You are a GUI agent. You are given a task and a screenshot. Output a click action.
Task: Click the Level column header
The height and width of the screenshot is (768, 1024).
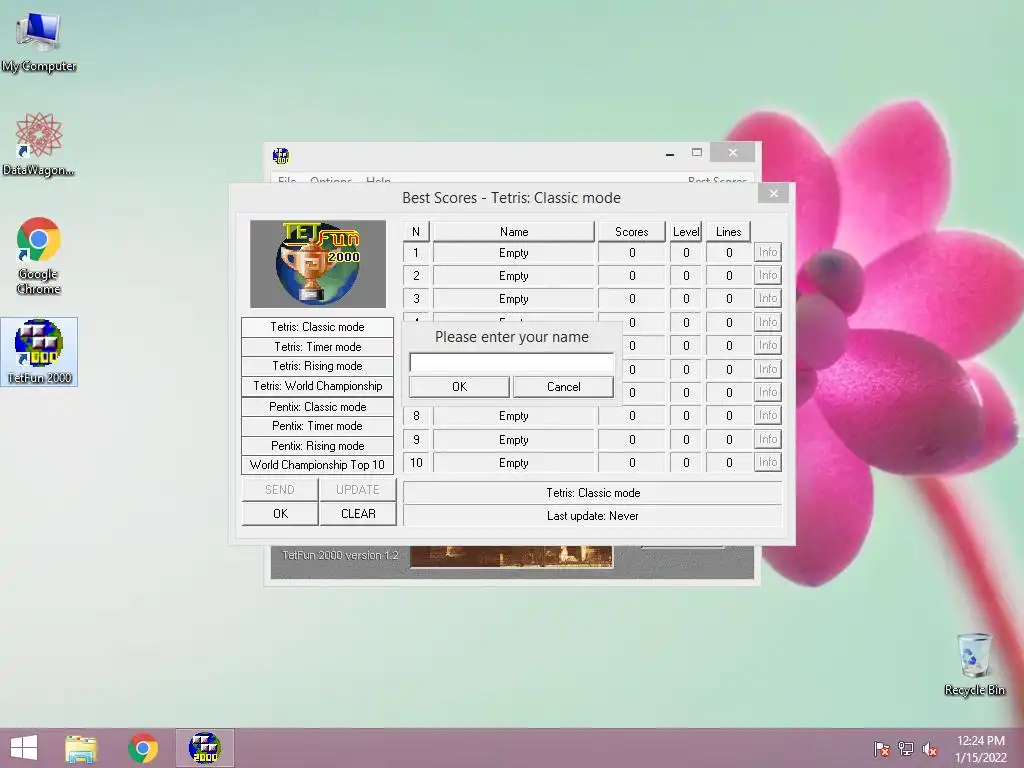click(x=686, y=231)
